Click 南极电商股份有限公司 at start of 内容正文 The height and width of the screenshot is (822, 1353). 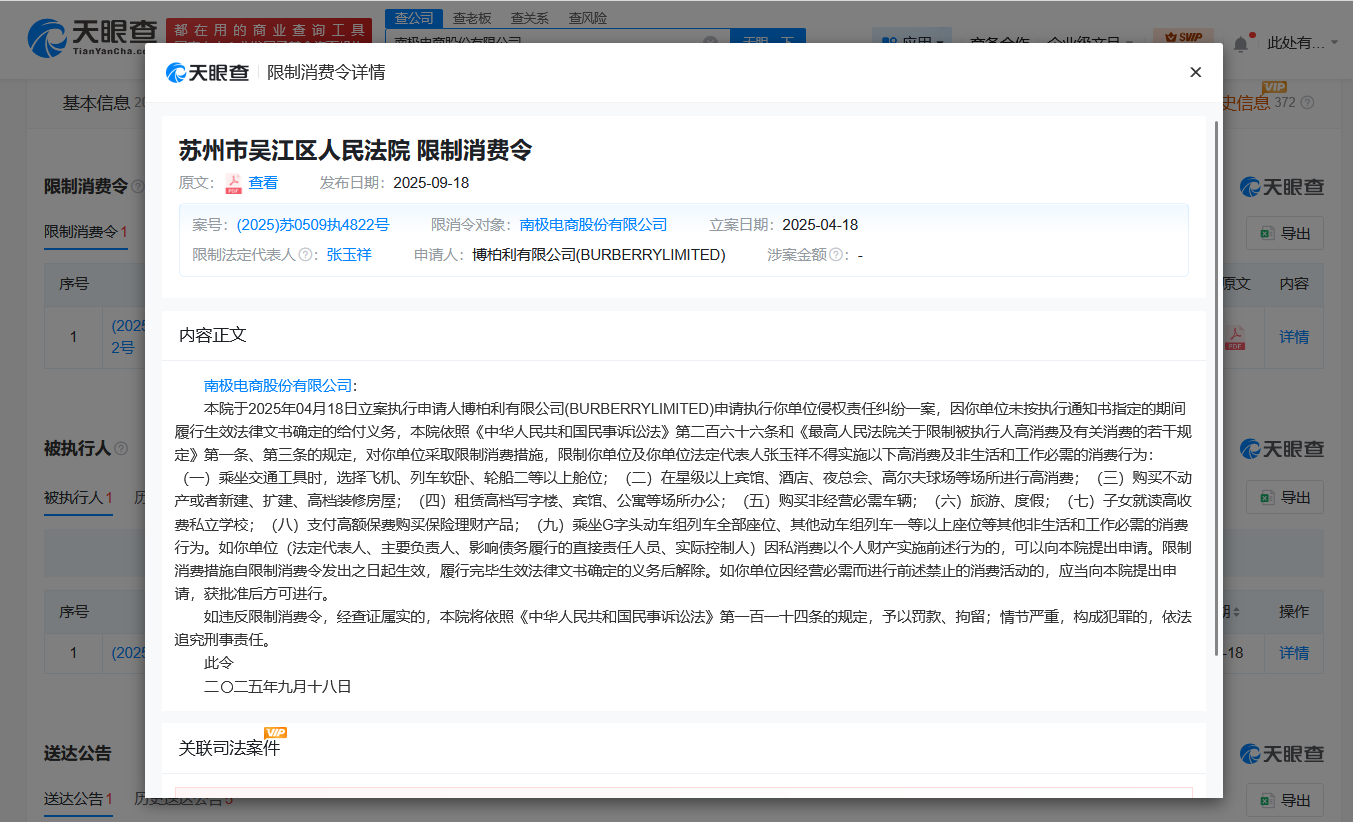(x=278, y=385)
